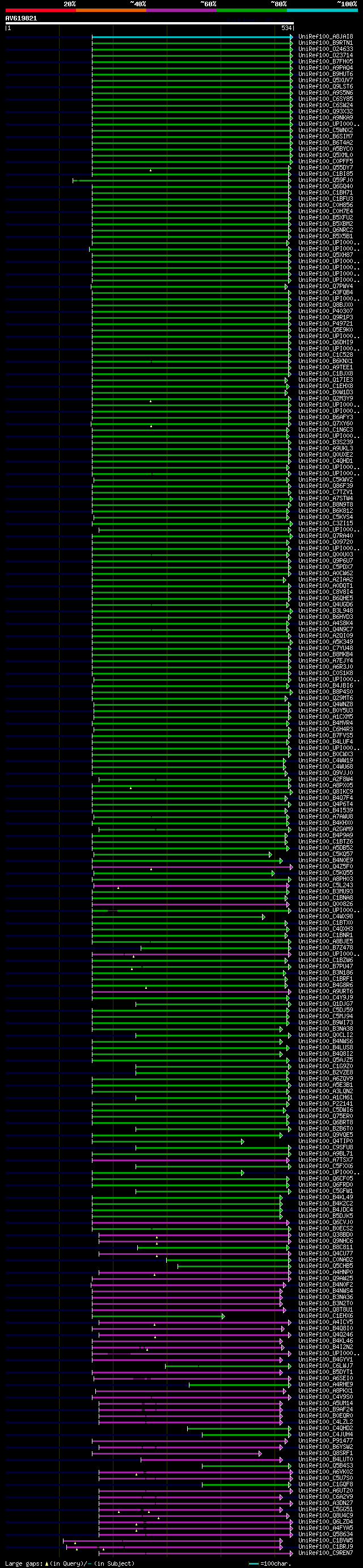Screen dimensions: 363x1568
Task: Click the query name AV619821
Action: tap(22, 18)
